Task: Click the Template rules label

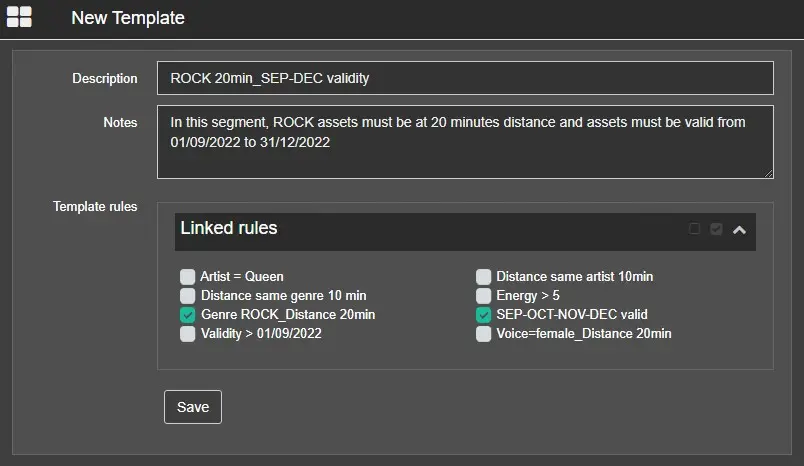Action: pos(95,207)
